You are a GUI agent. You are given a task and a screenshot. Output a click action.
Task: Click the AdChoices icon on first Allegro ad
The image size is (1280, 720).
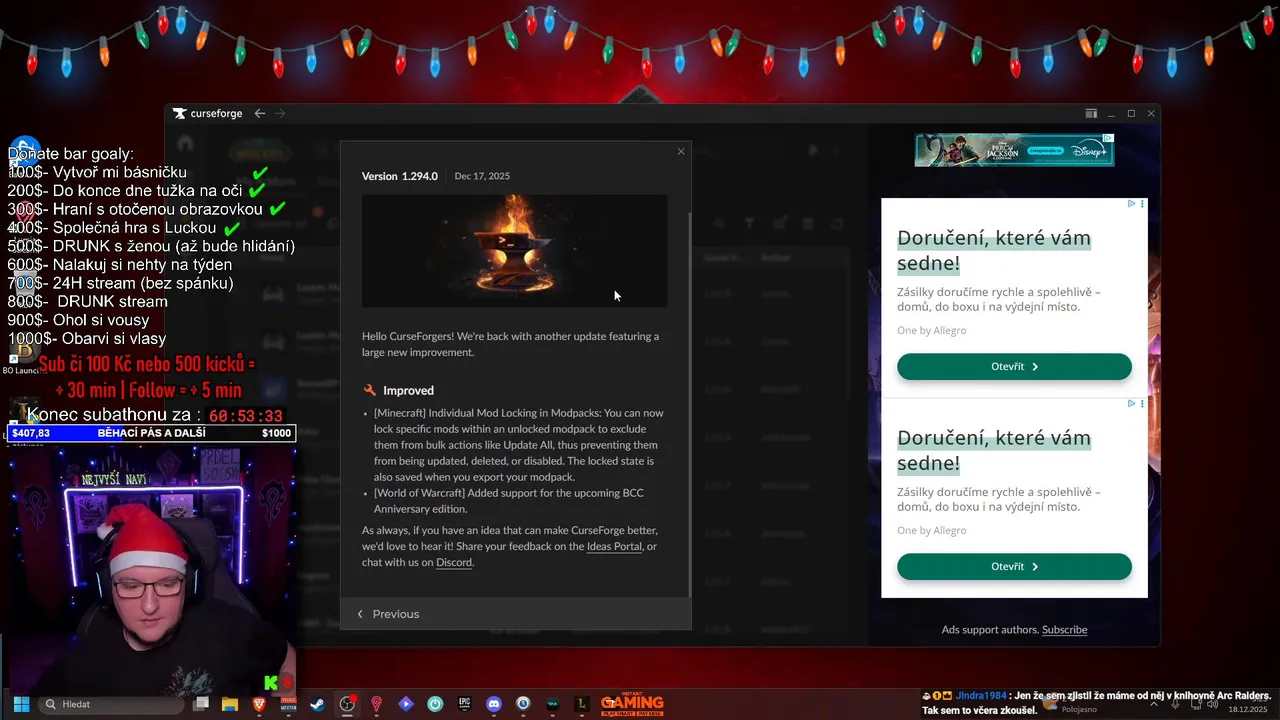click(1131, 204)
